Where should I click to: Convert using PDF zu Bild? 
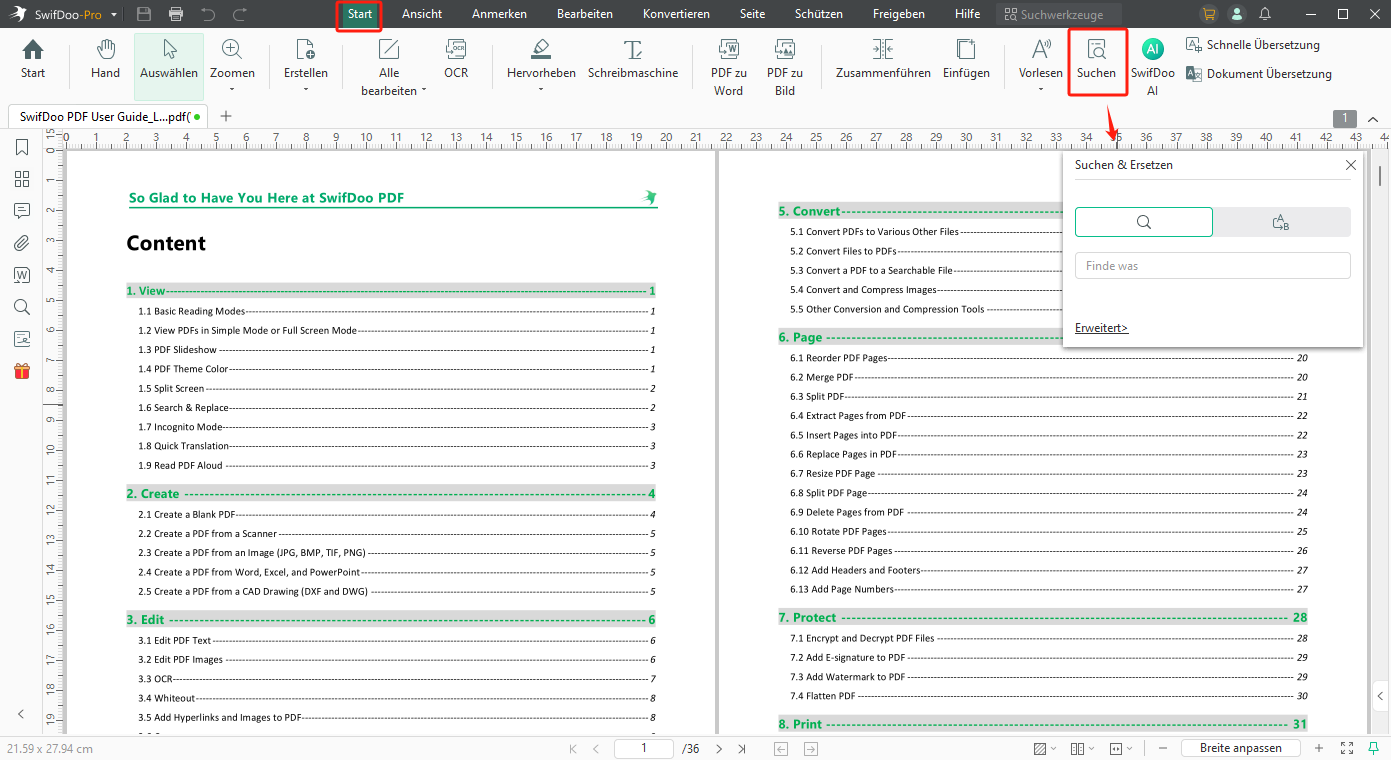785,67
